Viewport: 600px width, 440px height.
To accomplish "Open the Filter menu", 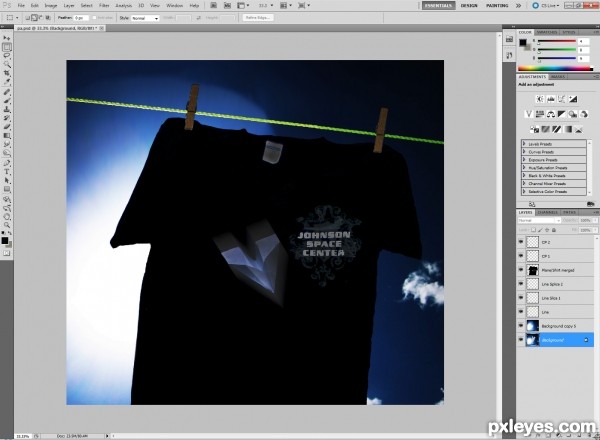I will [104, 6].
